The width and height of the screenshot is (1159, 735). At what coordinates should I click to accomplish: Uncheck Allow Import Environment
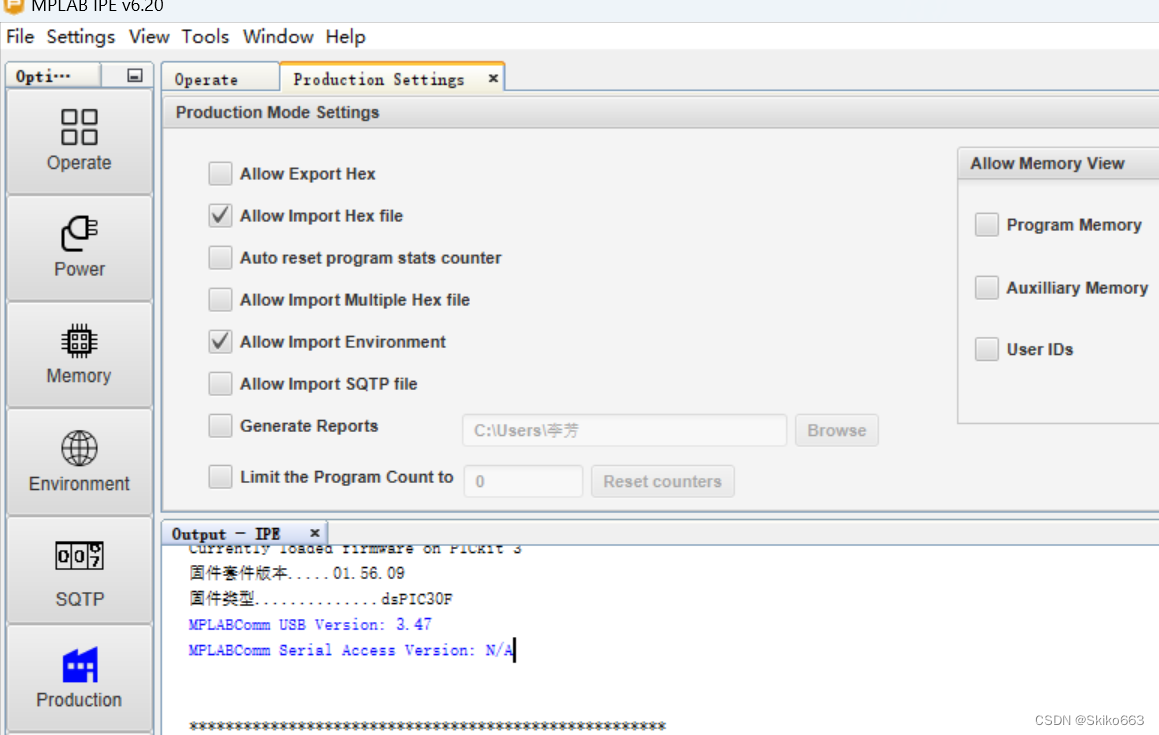pyautogui.click(x=220, y=342)
